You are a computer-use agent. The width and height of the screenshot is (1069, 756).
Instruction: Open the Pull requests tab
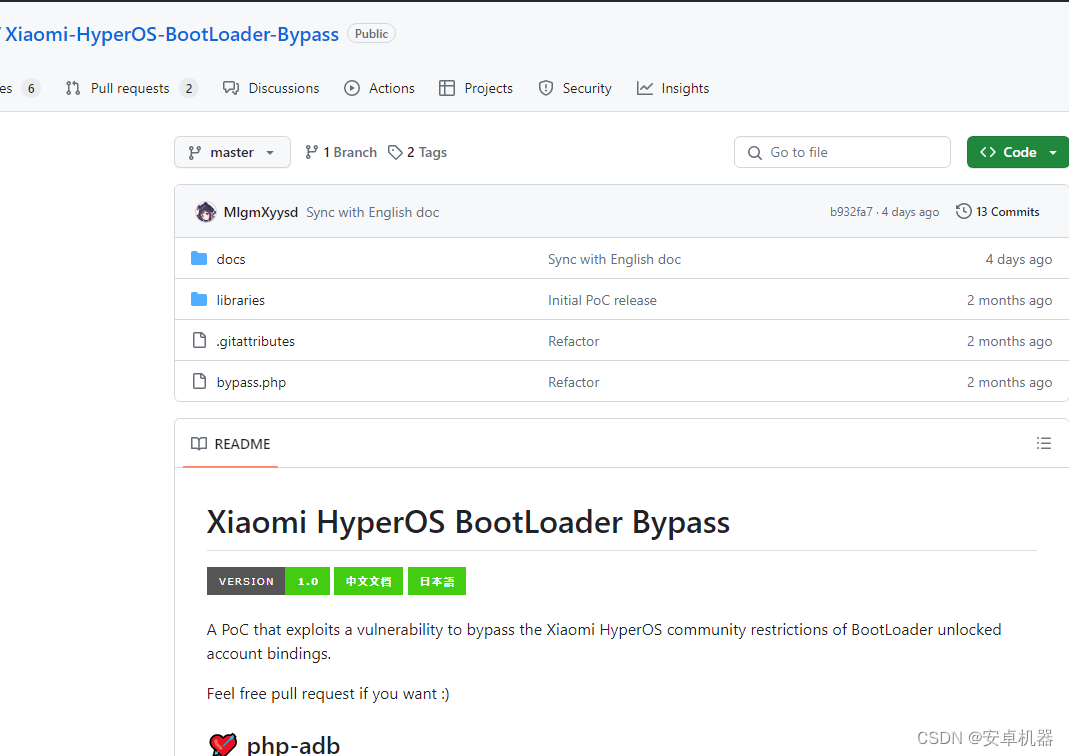(x=131, y=88)
